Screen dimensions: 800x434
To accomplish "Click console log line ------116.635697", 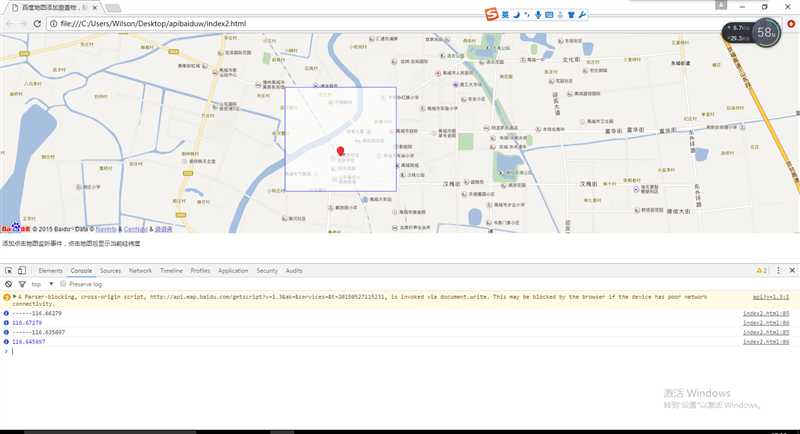I will pyautogui.click(x=38, y=332).
